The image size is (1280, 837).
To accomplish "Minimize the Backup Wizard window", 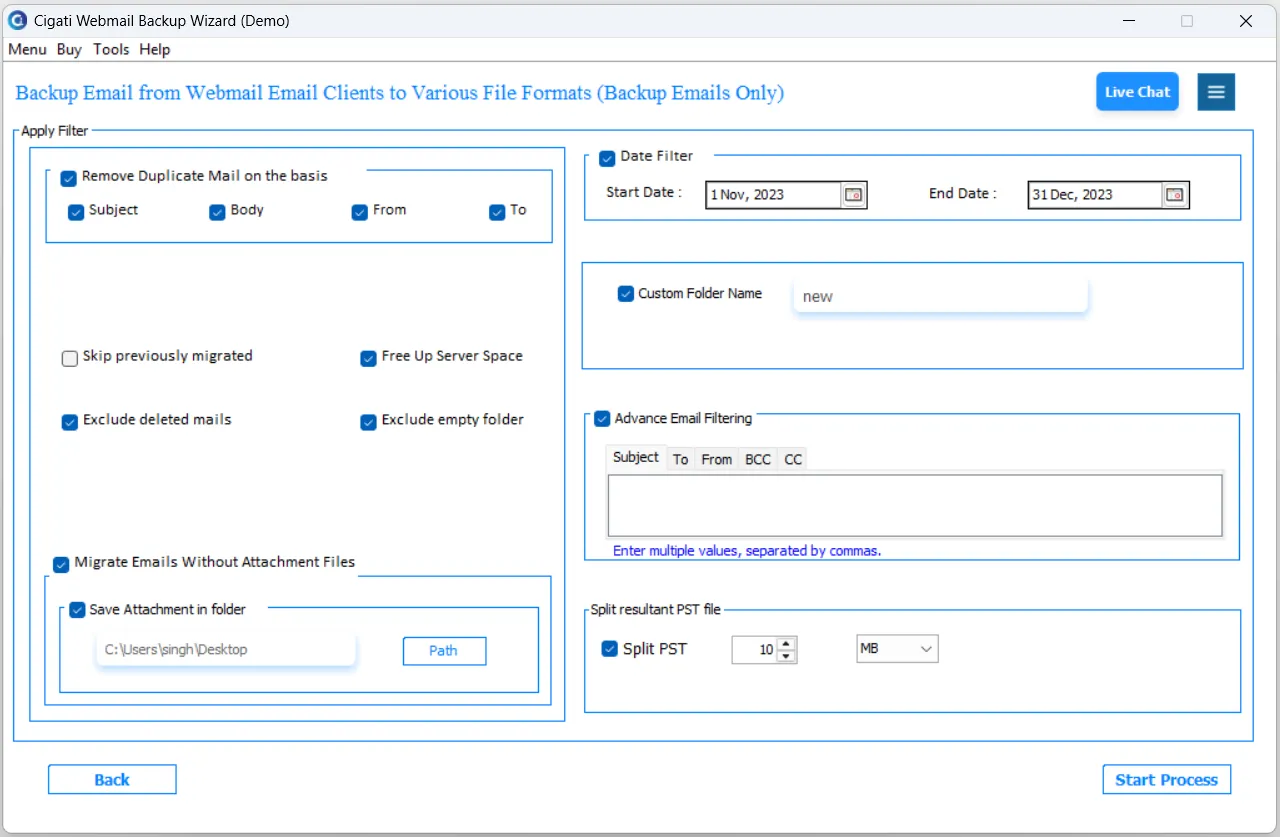I will 1128,21.
